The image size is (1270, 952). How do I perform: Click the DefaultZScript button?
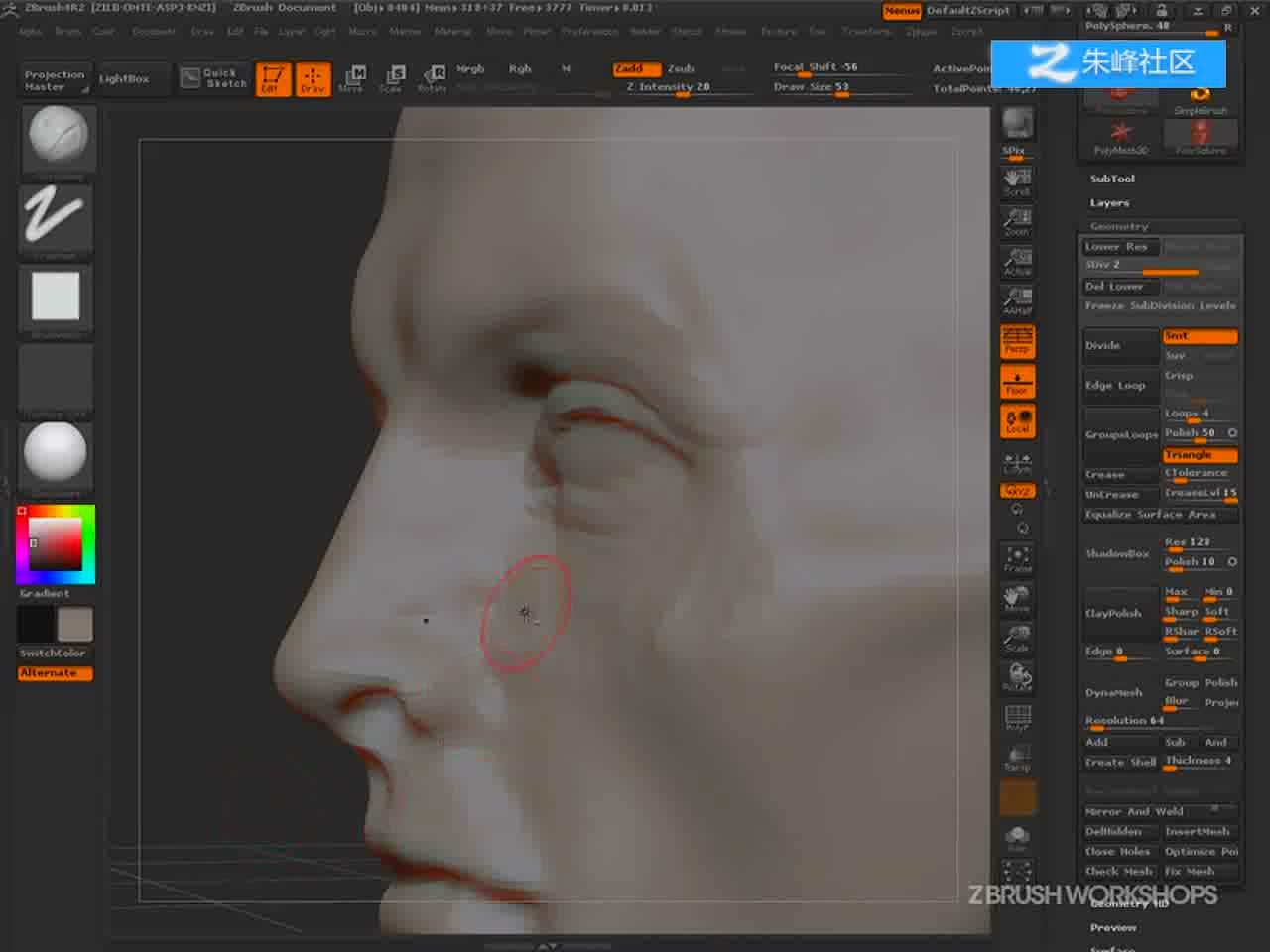[x=968, y=11]
